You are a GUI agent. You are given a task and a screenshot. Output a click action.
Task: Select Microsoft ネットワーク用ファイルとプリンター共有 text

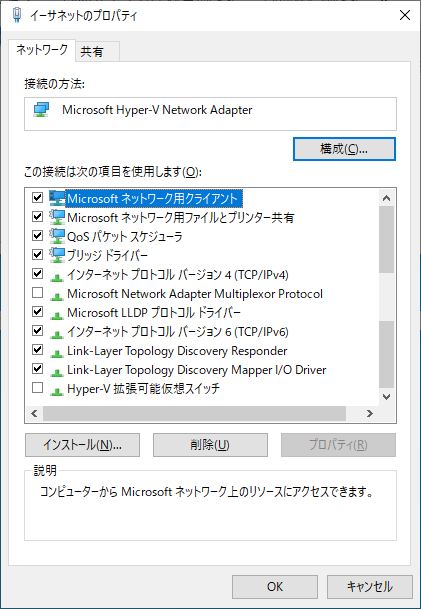coord(181,218)
